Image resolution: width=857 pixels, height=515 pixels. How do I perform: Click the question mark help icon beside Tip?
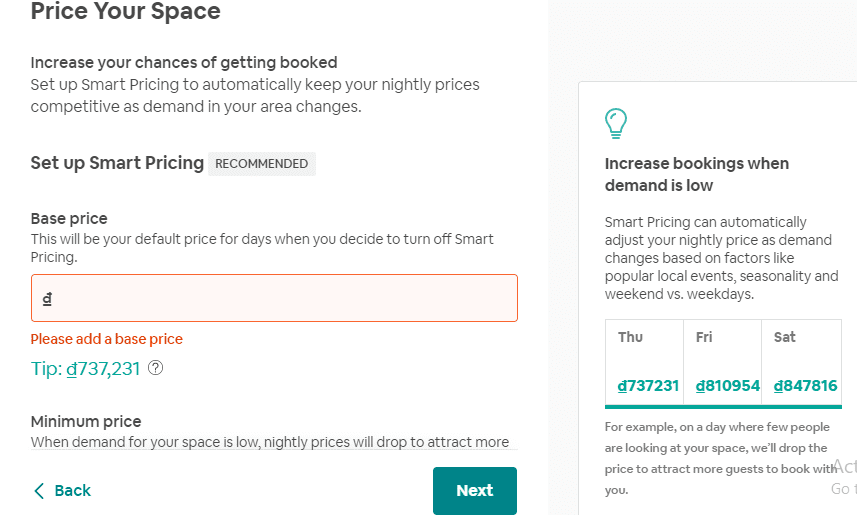coord(156,368)
